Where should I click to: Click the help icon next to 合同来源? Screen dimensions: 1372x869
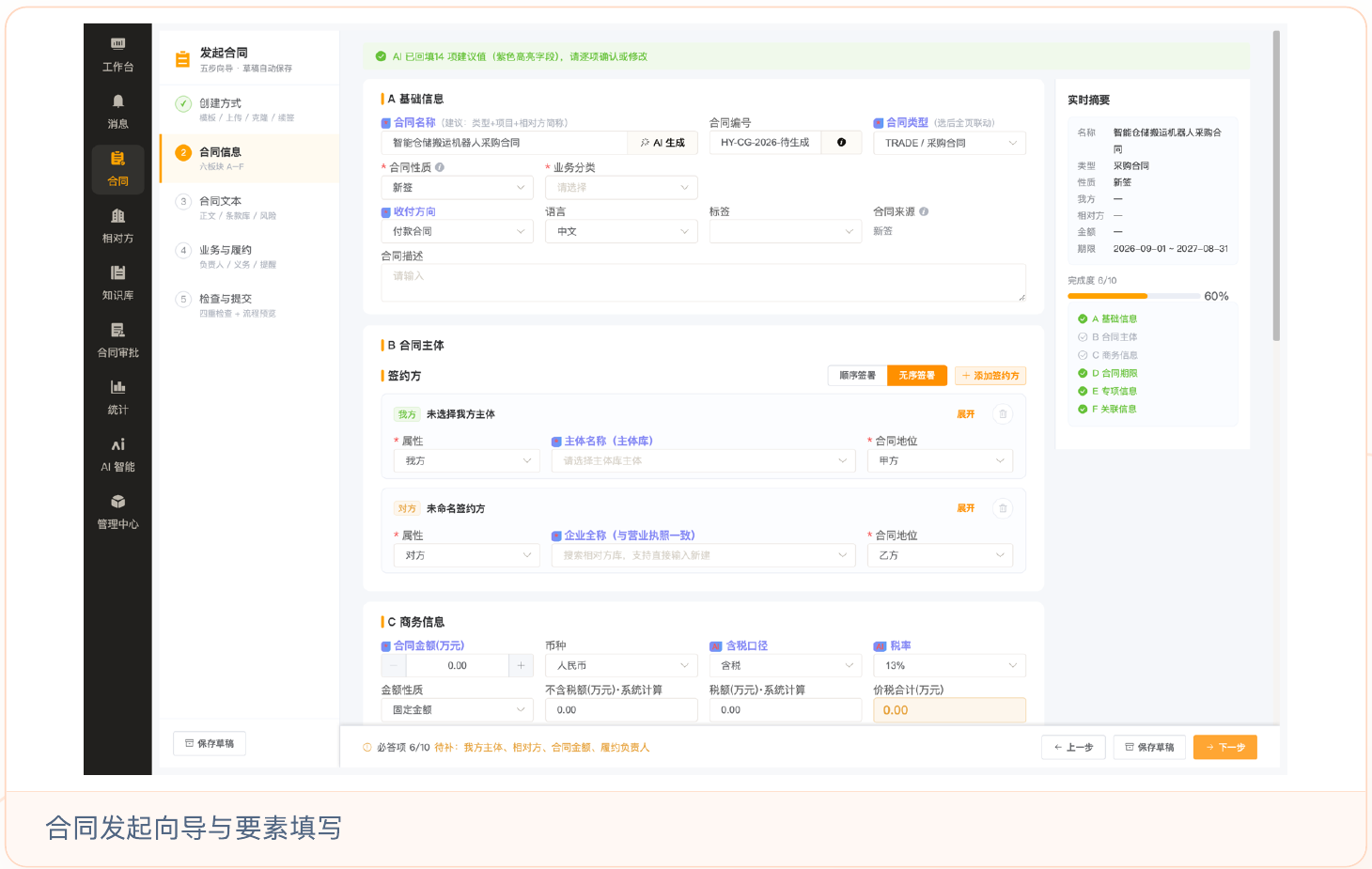coord(924,211)
